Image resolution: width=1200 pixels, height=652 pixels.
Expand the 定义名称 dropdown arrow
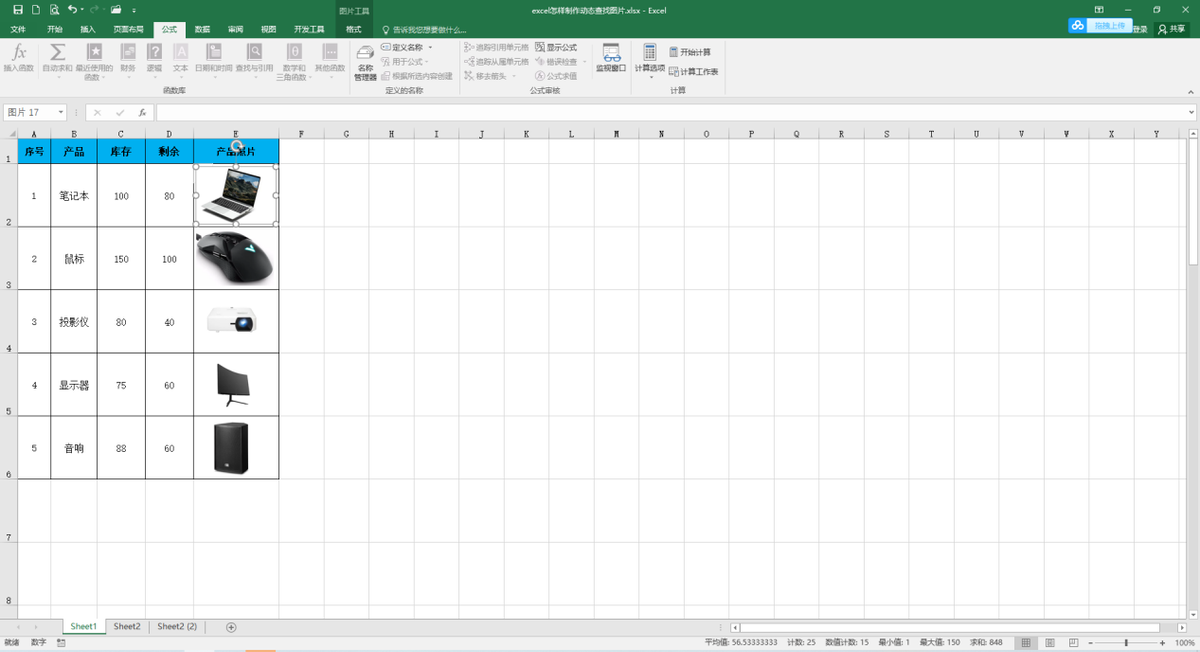click(x=430, y=47)
